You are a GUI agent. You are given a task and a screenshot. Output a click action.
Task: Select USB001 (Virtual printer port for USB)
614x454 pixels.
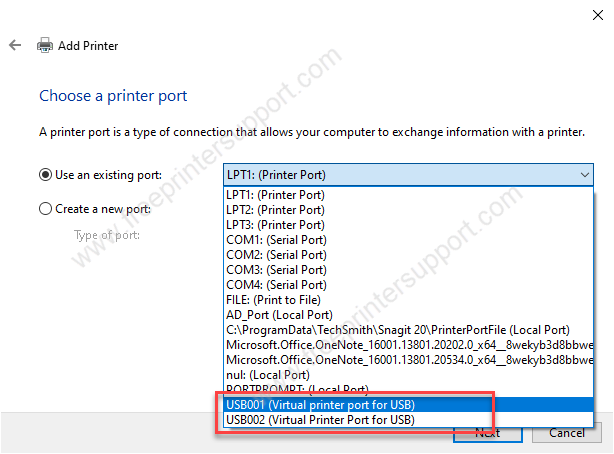pyautogui.click(x=408, y=405)
